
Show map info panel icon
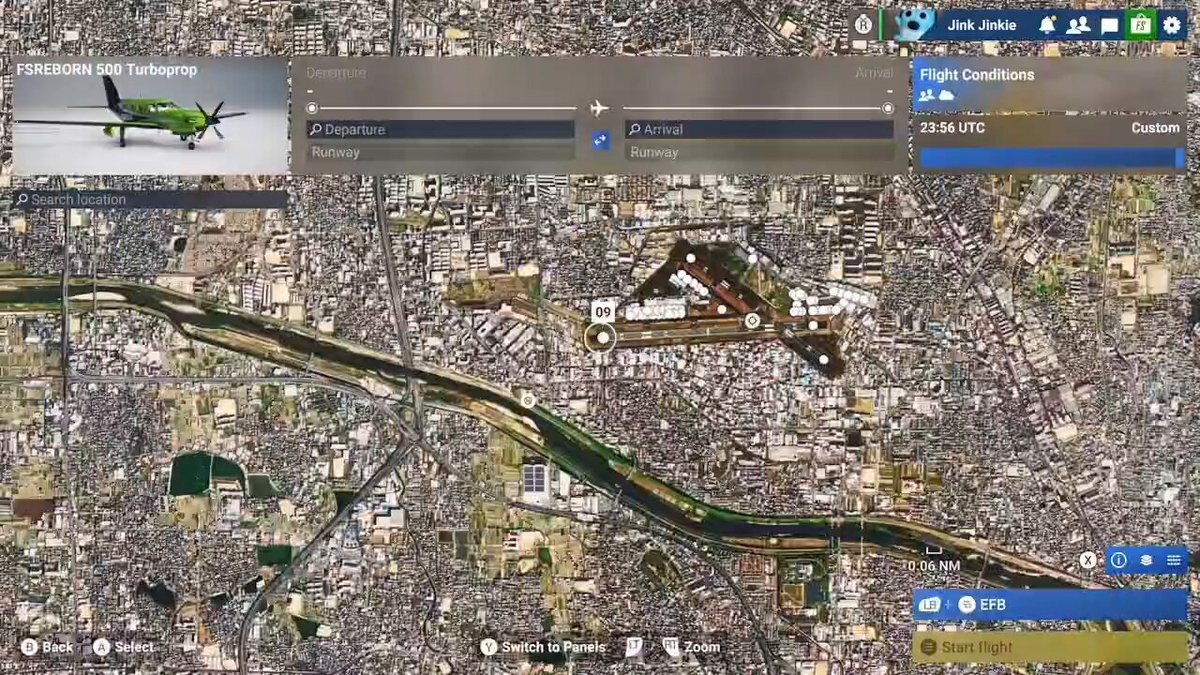[1119, 560]
